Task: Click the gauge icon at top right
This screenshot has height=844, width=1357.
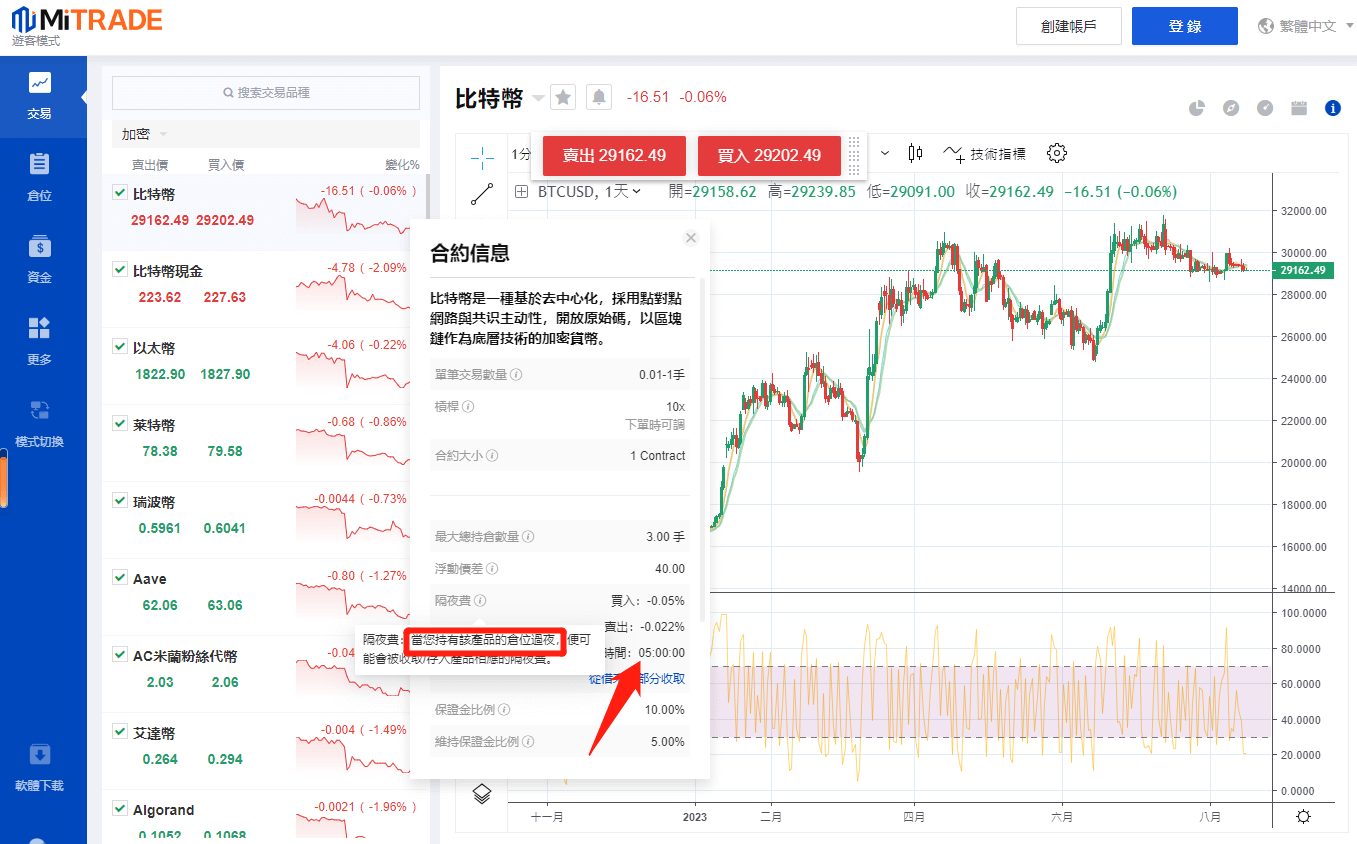Action: 1265,108
